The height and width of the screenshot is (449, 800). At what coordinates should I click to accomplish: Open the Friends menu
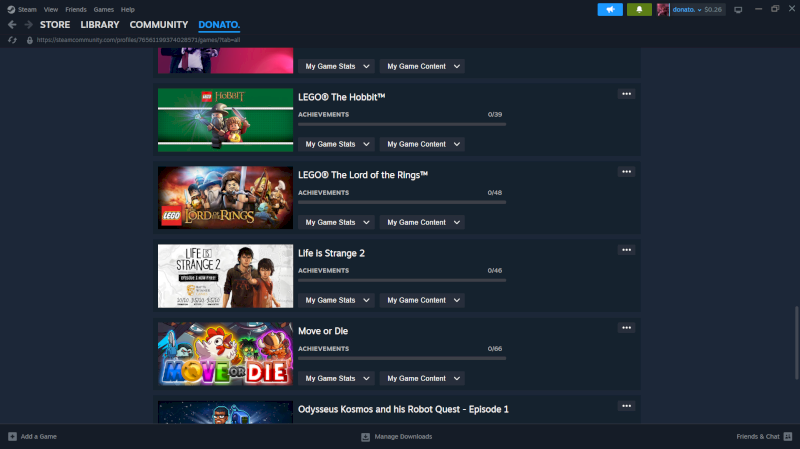pos(76,9)
